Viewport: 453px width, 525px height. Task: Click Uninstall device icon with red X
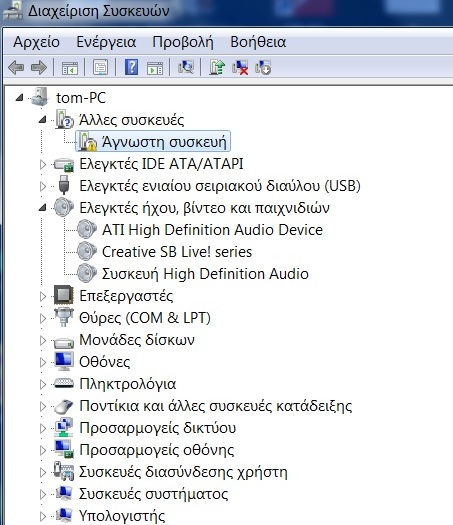[x=240, y=67]
